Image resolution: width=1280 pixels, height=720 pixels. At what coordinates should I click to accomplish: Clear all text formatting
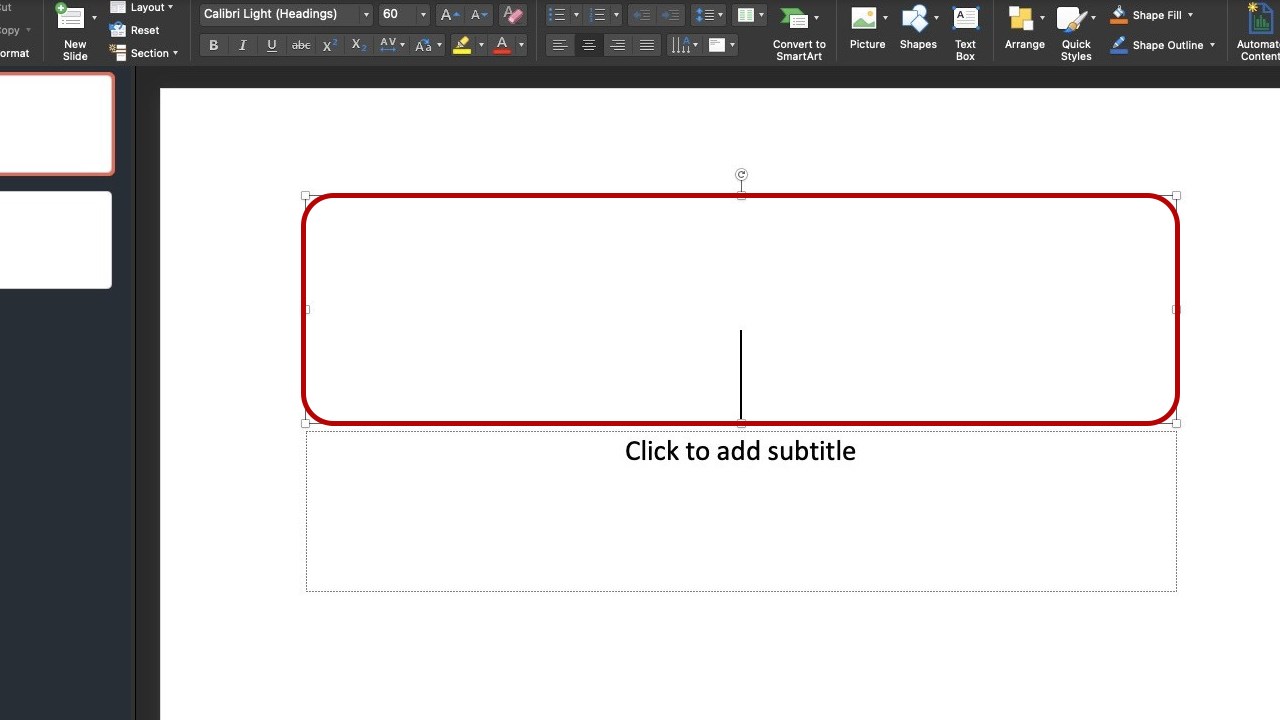[x=512, y=15]
